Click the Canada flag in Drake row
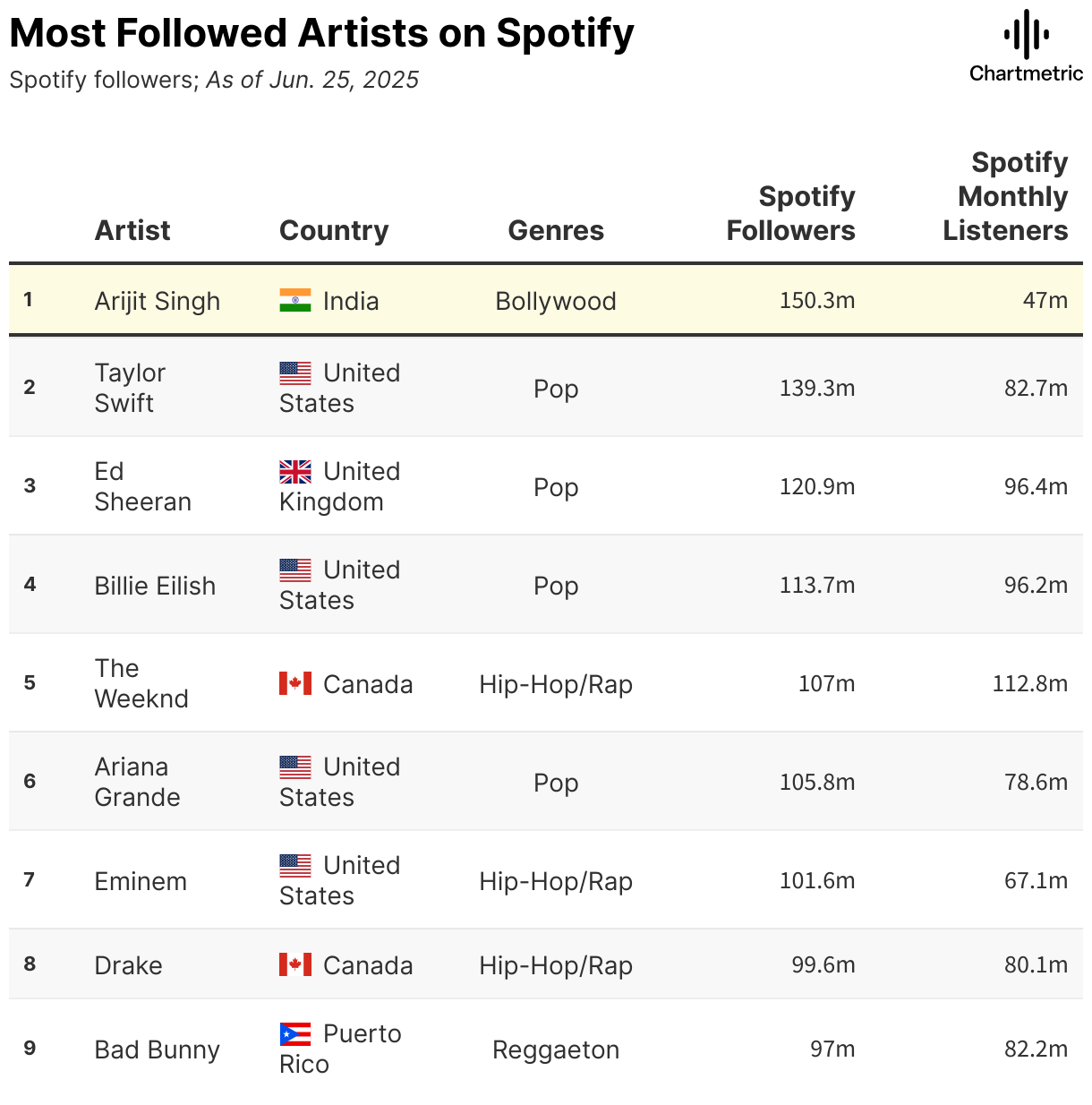Image resolution: width=1092 pixels, height=1105 pixels. 295,964
